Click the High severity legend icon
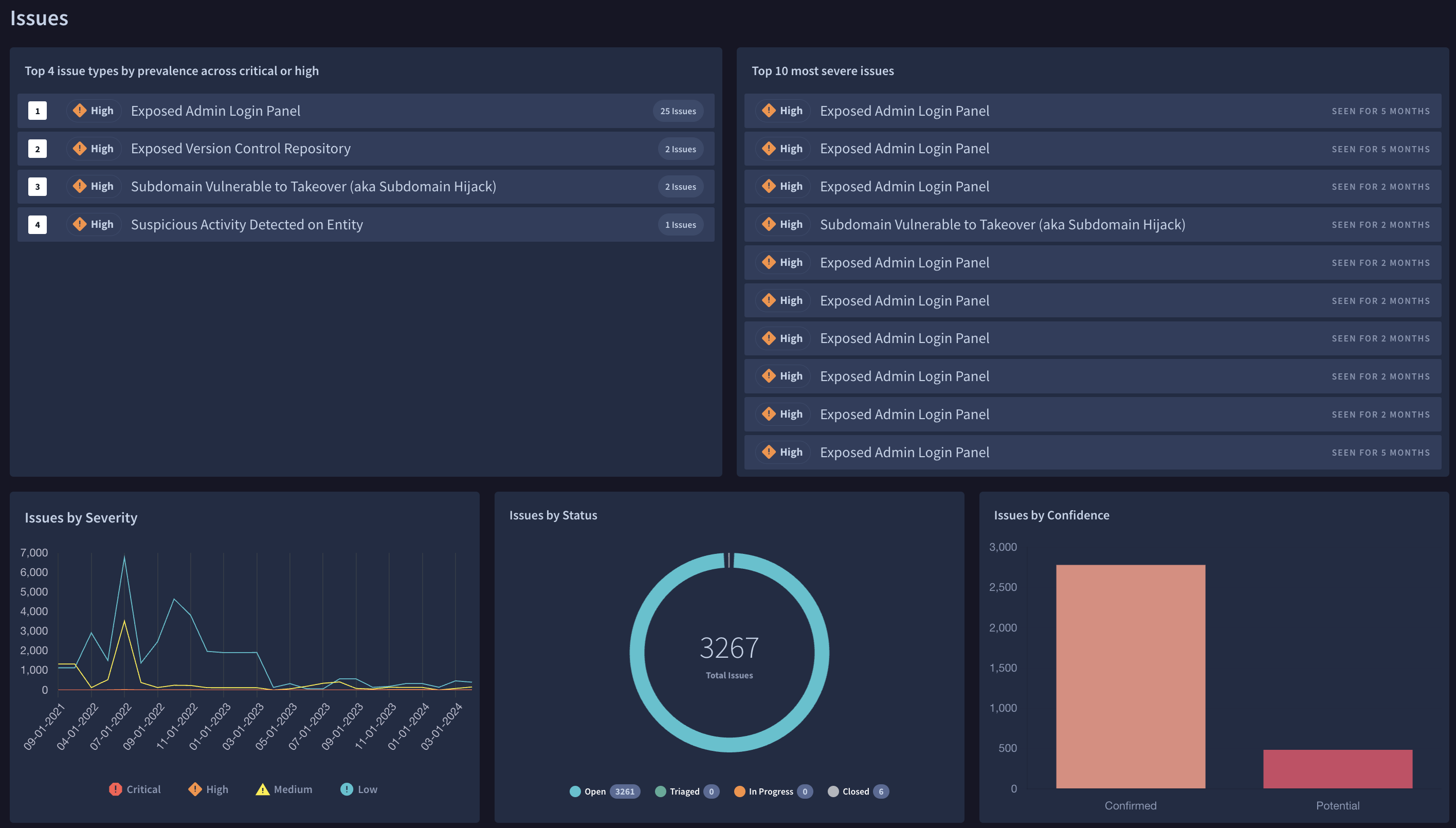The width and height of the screenshot is (1456, 828). click(195, 789)
